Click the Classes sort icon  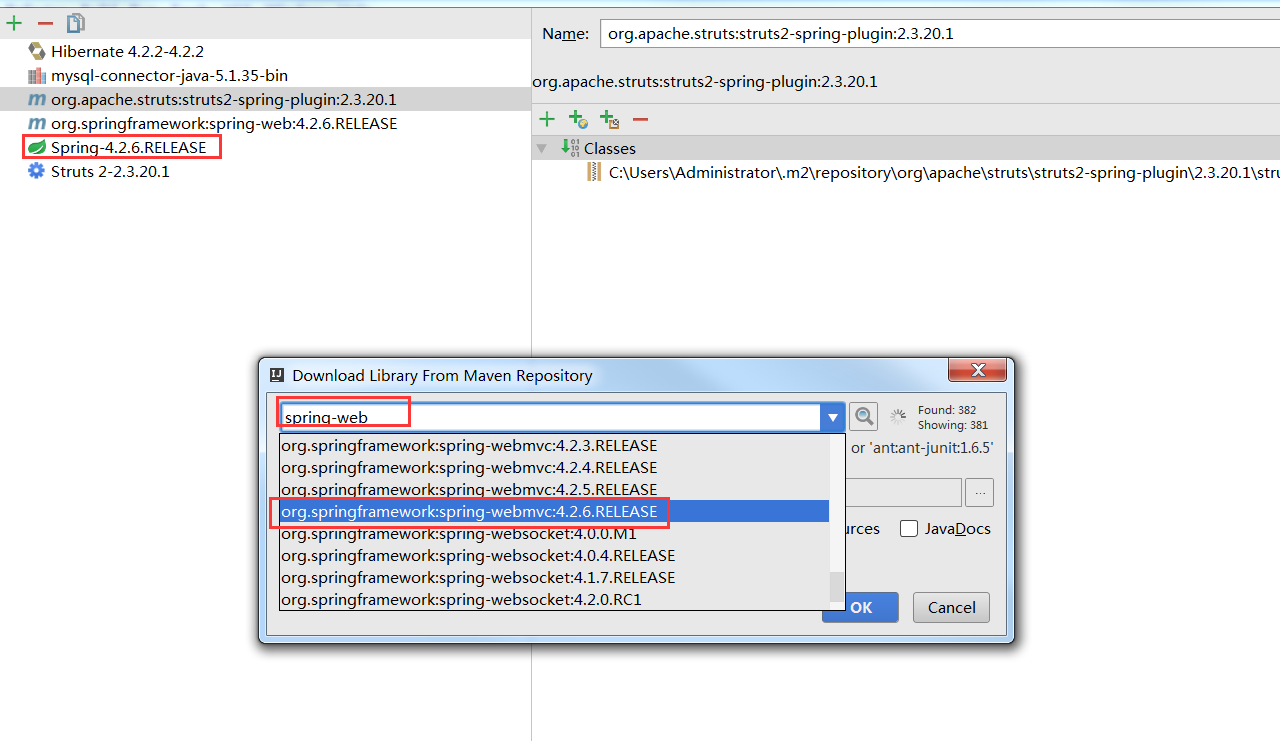(x=570, y=148)
